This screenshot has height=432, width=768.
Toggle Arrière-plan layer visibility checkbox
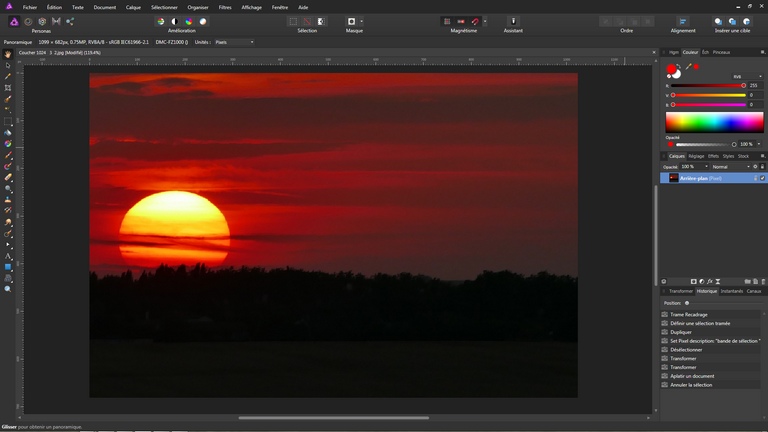coord(763,178)
